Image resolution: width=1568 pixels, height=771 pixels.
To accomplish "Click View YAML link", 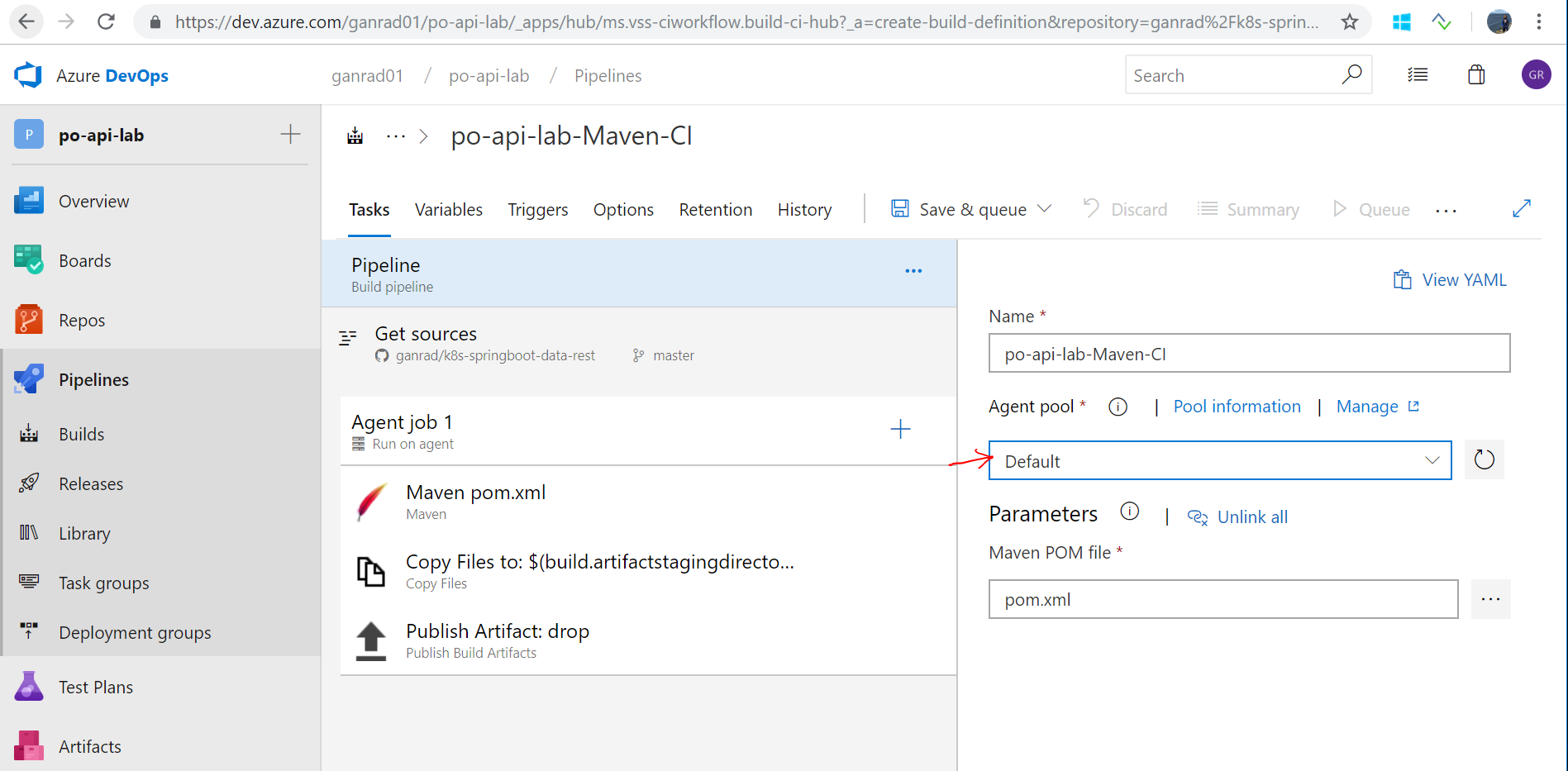I will coord(1450,280).
